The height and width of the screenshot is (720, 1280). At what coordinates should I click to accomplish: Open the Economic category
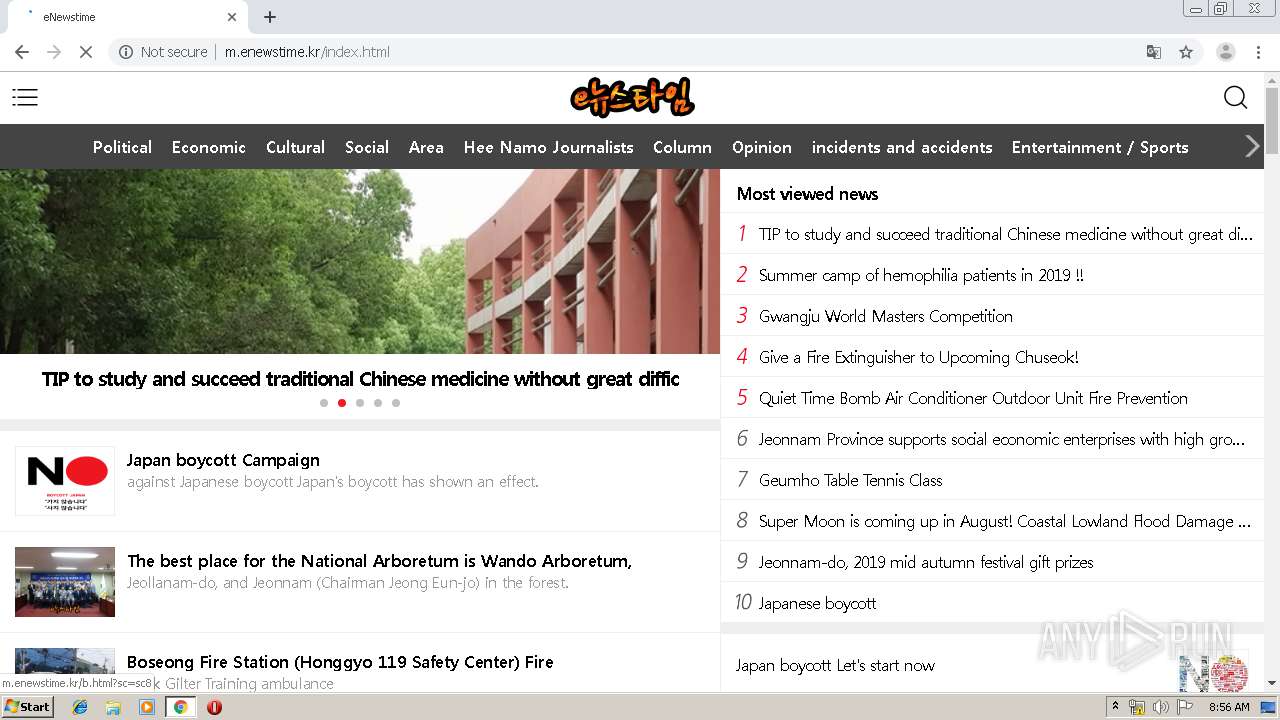(209, 147)
